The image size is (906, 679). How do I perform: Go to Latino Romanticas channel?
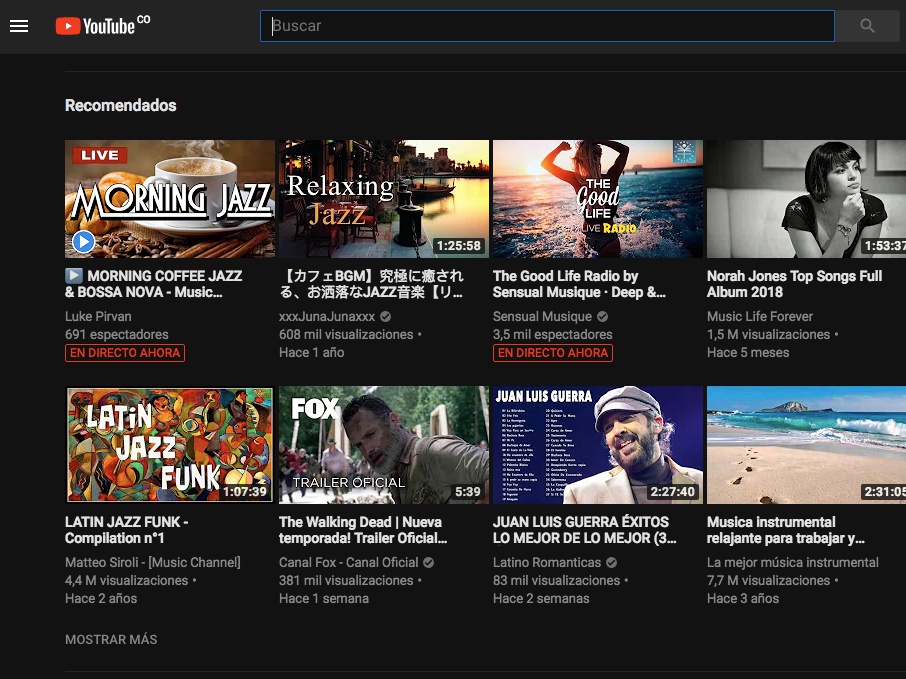547,562
